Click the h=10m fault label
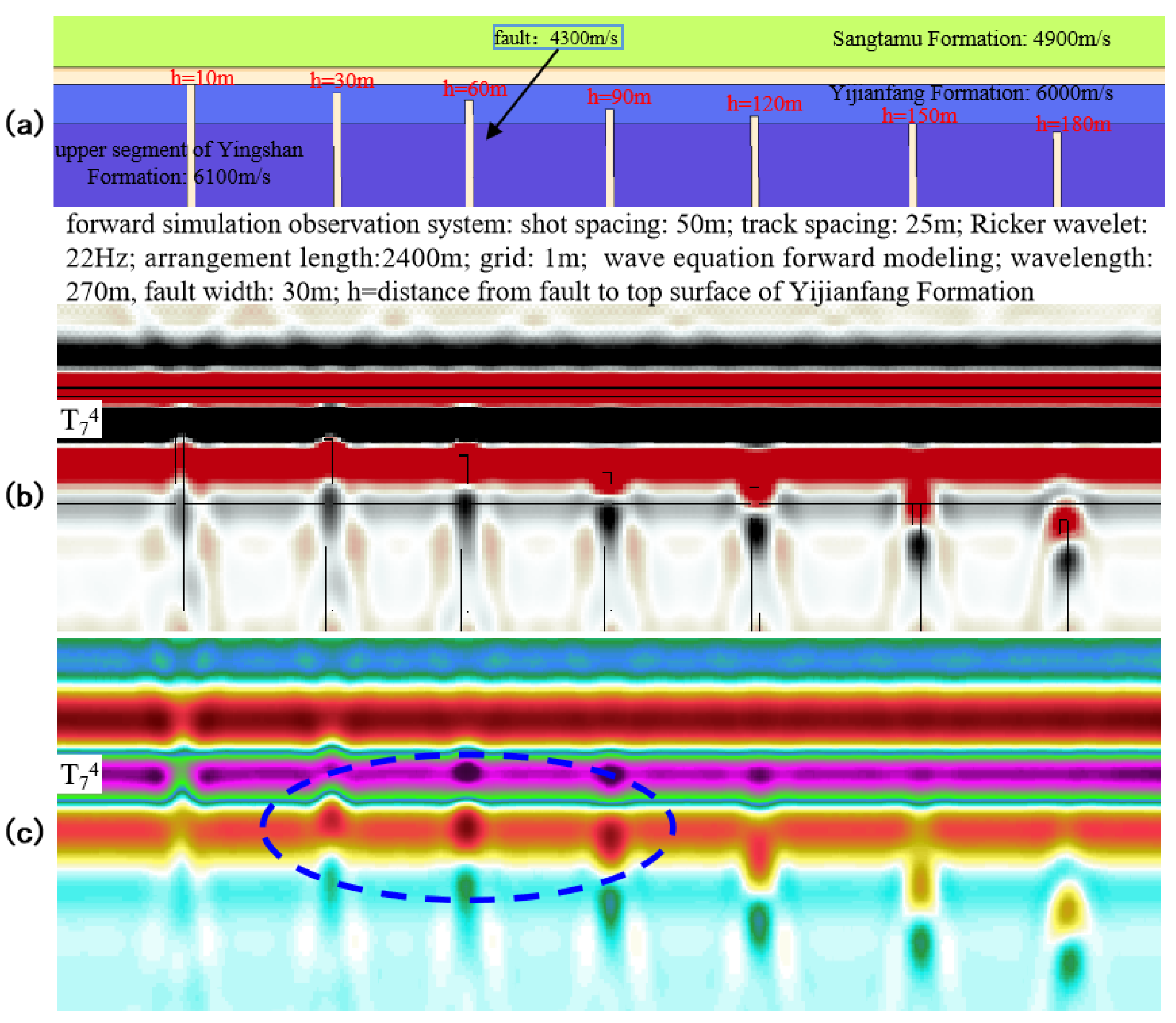 click(x=202, y=77)
